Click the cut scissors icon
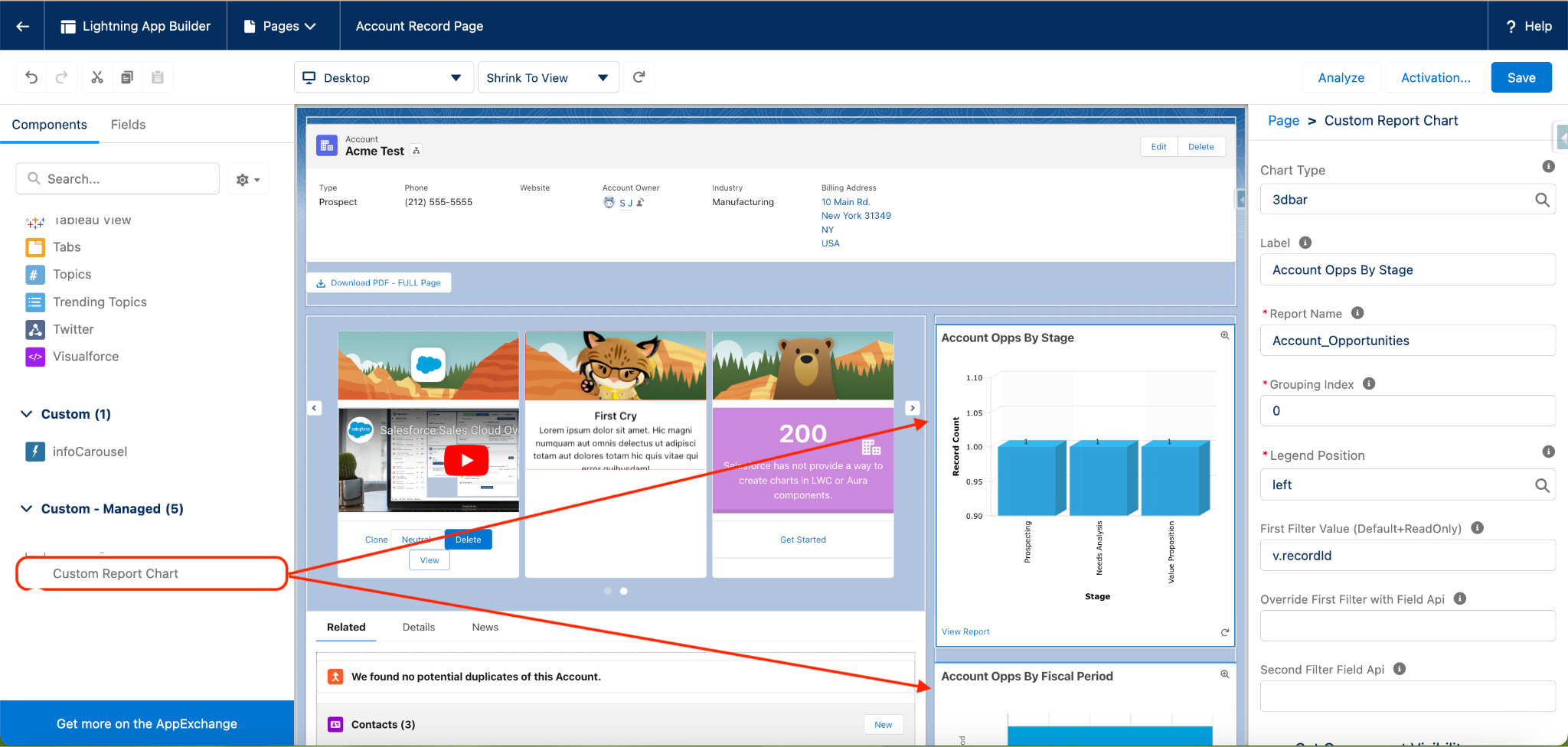 97,77
